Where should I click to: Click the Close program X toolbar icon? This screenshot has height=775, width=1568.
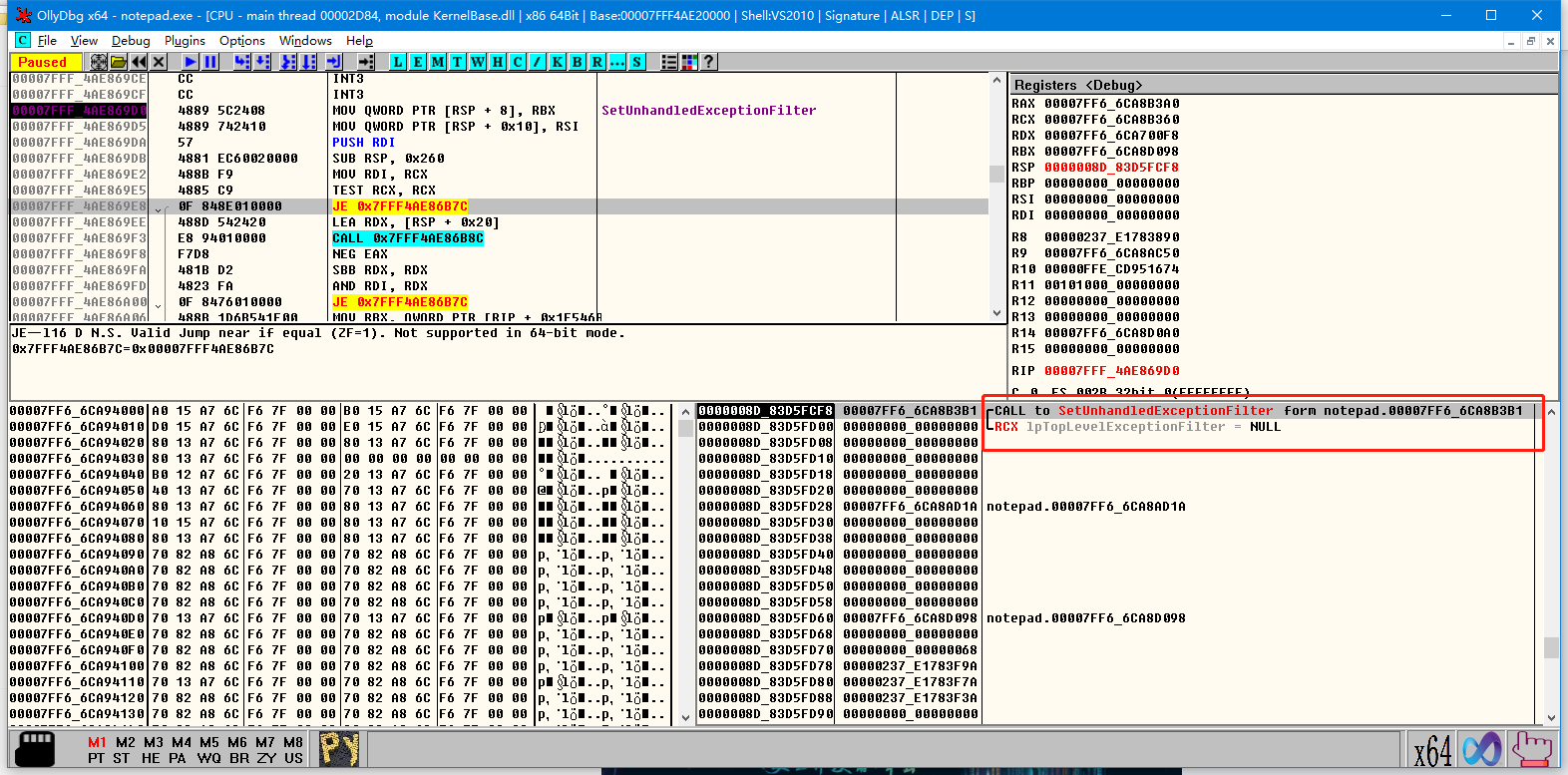click(159, 62)
